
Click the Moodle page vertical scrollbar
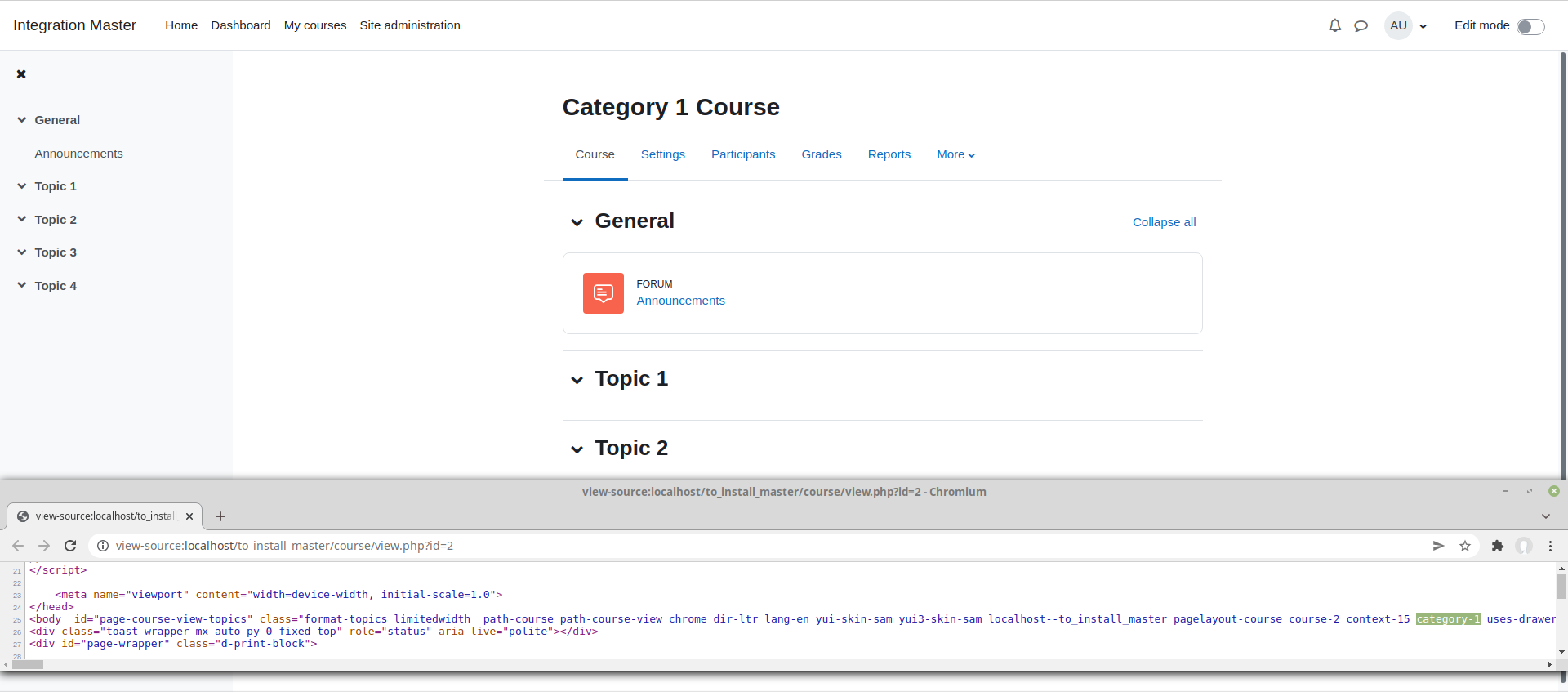tap(1564, 266)
